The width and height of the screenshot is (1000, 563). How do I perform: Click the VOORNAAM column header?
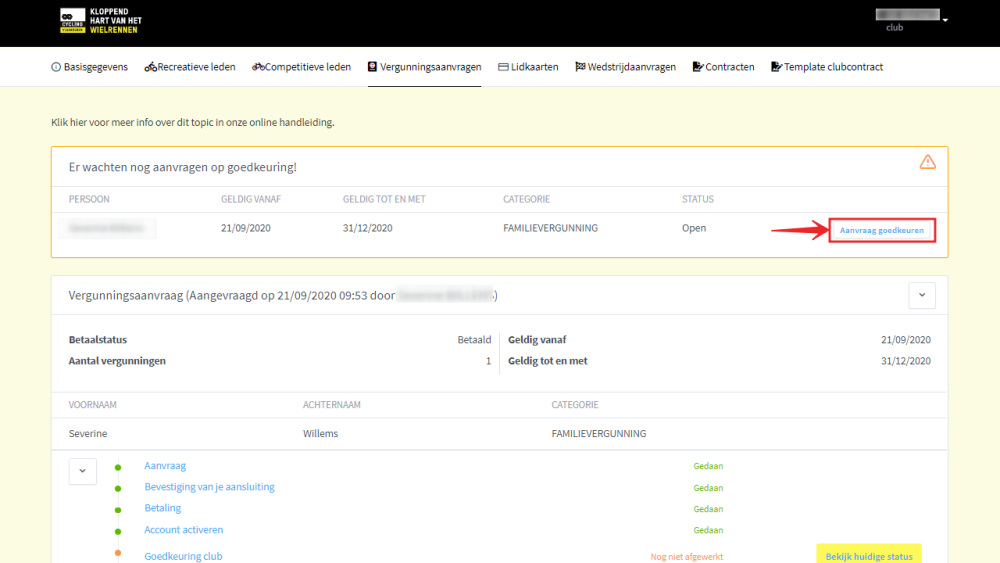(x=92, y=404)
